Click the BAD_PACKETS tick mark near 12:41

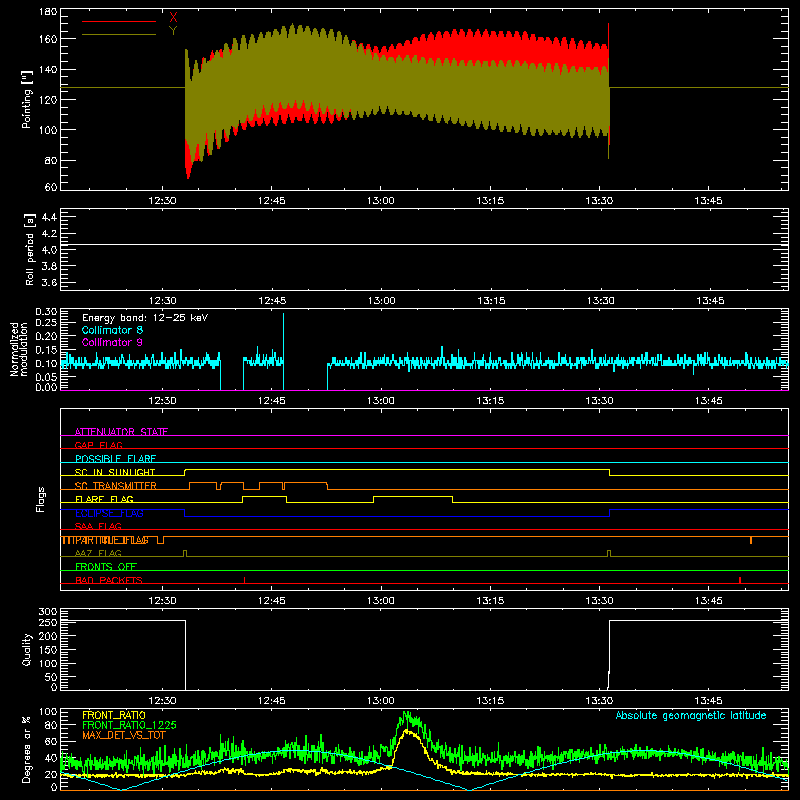244,580
